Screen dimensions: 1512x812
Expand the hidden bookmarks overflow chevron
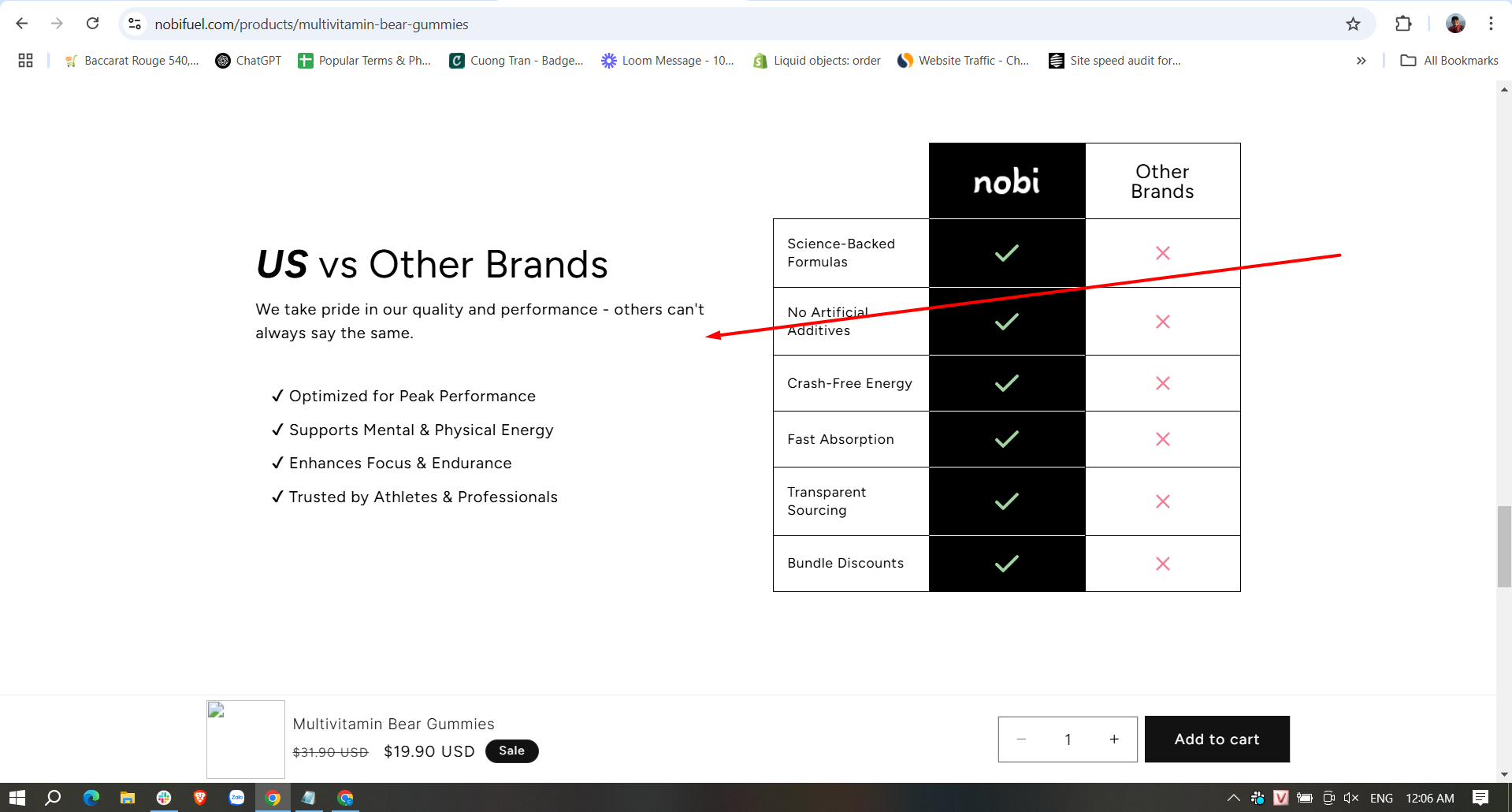1361,61
